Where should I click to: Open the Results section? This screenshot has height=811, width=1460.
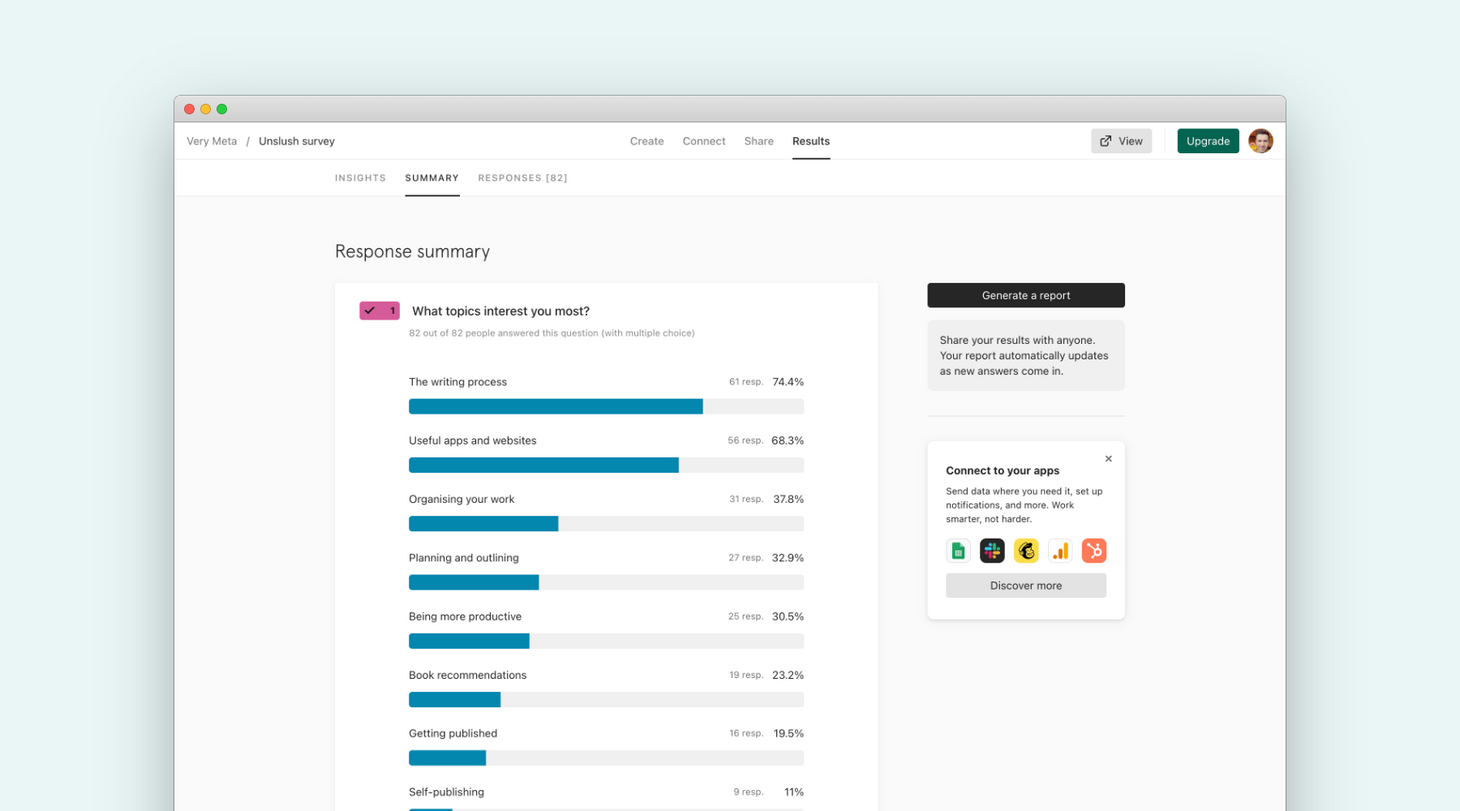pyautogui.click(x=811, y=141)
